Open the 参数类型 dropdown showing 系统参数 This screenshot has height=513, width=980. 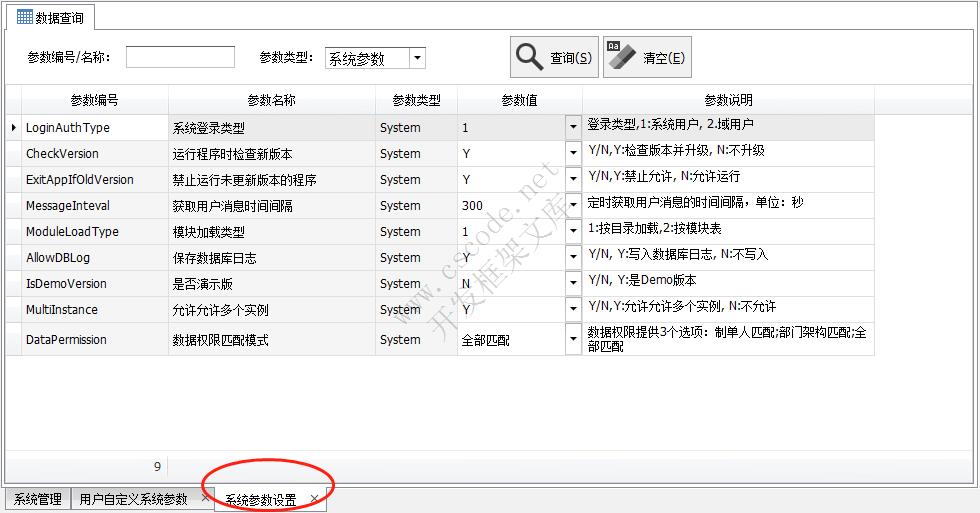pyautogui.click(x=417, y=59)
